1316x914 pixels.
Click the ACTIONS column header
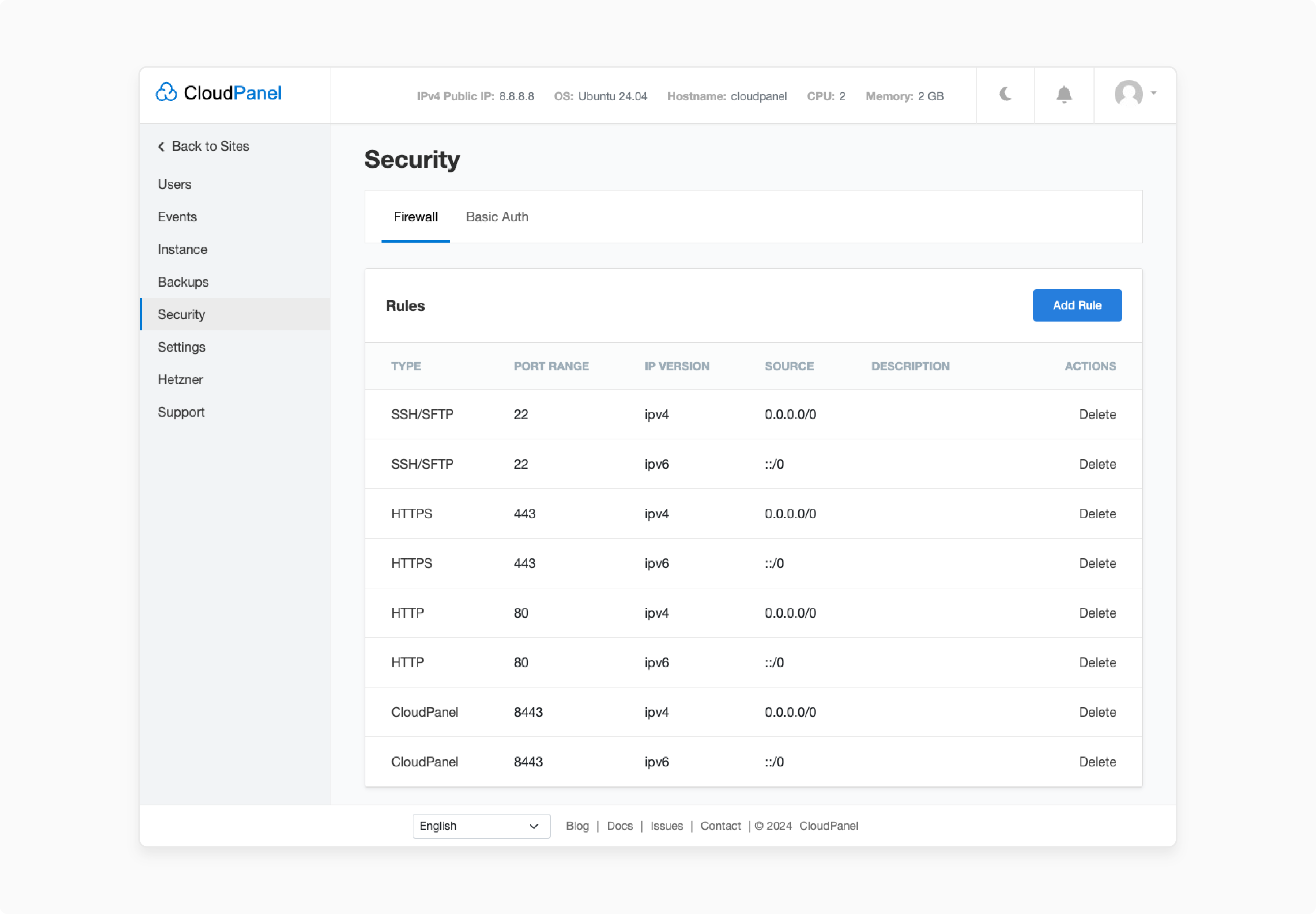(x=1090, y=366)
